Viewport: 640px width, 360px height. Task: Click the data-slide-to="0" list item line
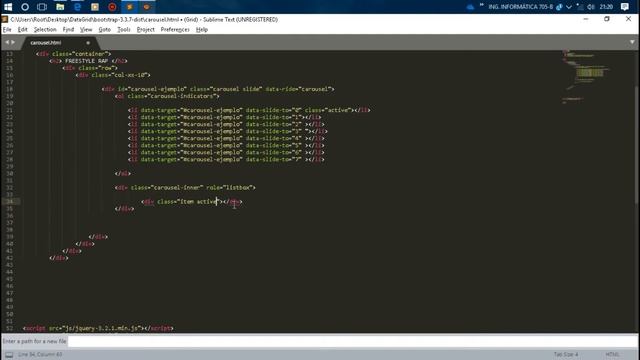[x=249, y=110]
